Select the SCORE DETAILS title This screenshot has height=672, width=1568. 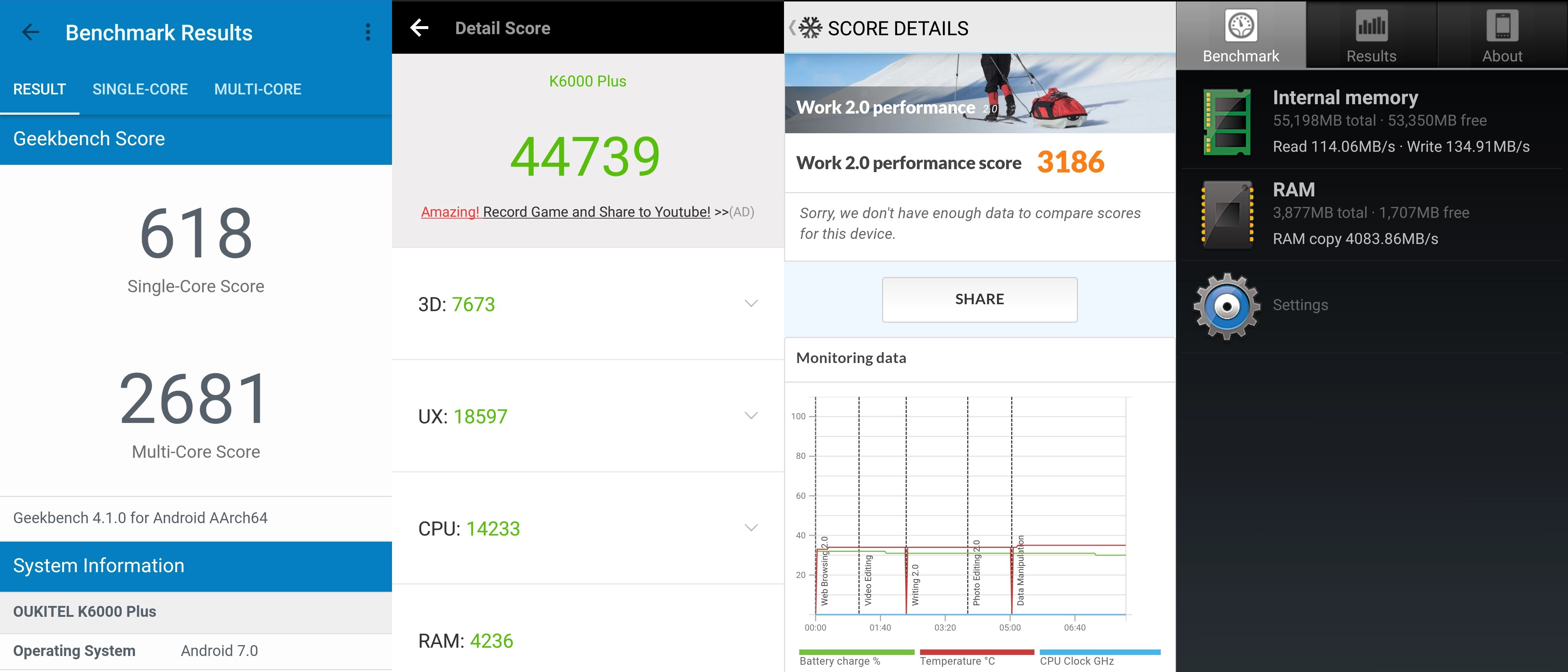(898, 28)
